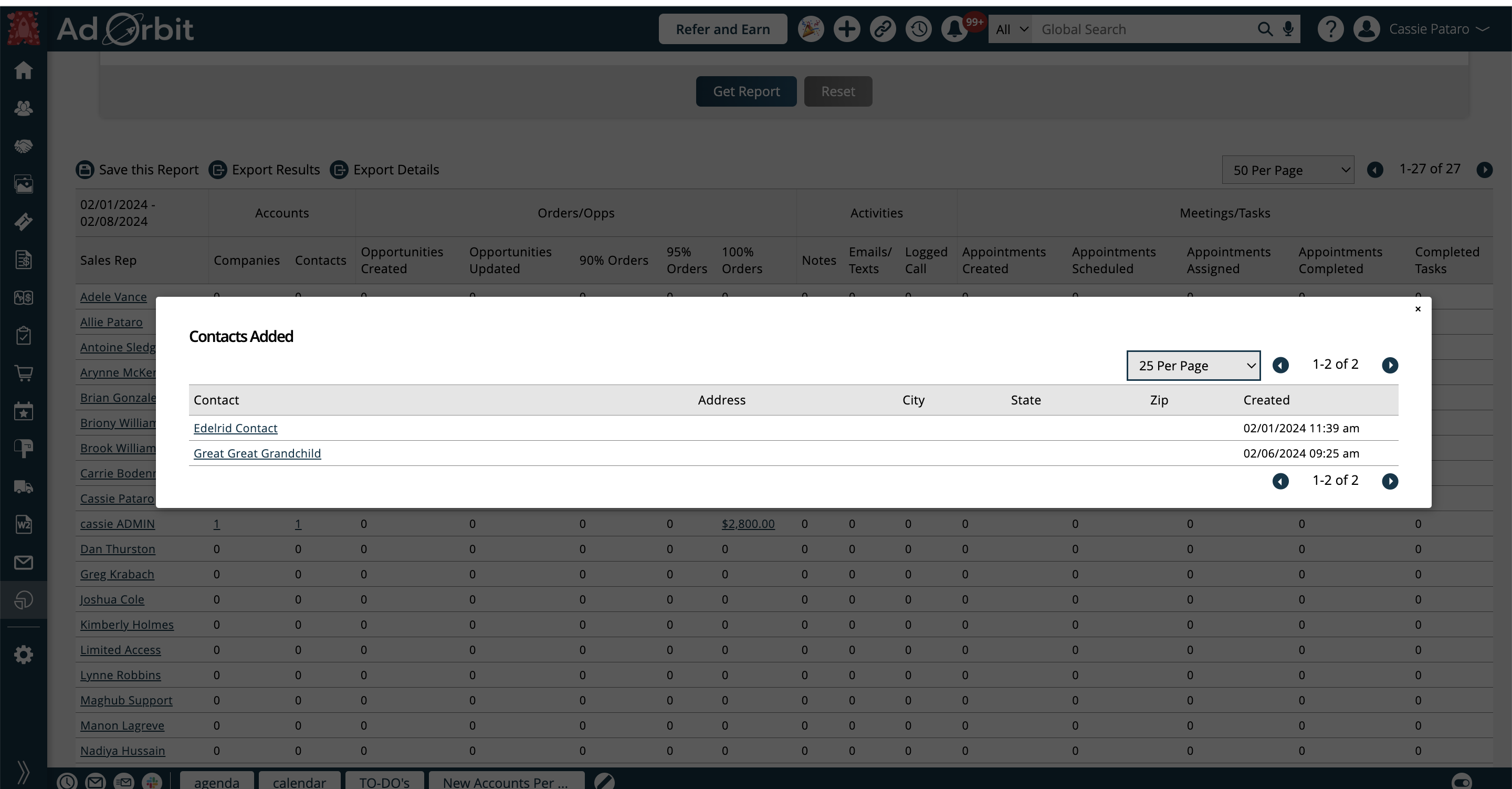
Task: Open the TO-DO's tab
Action: point(384,782)
